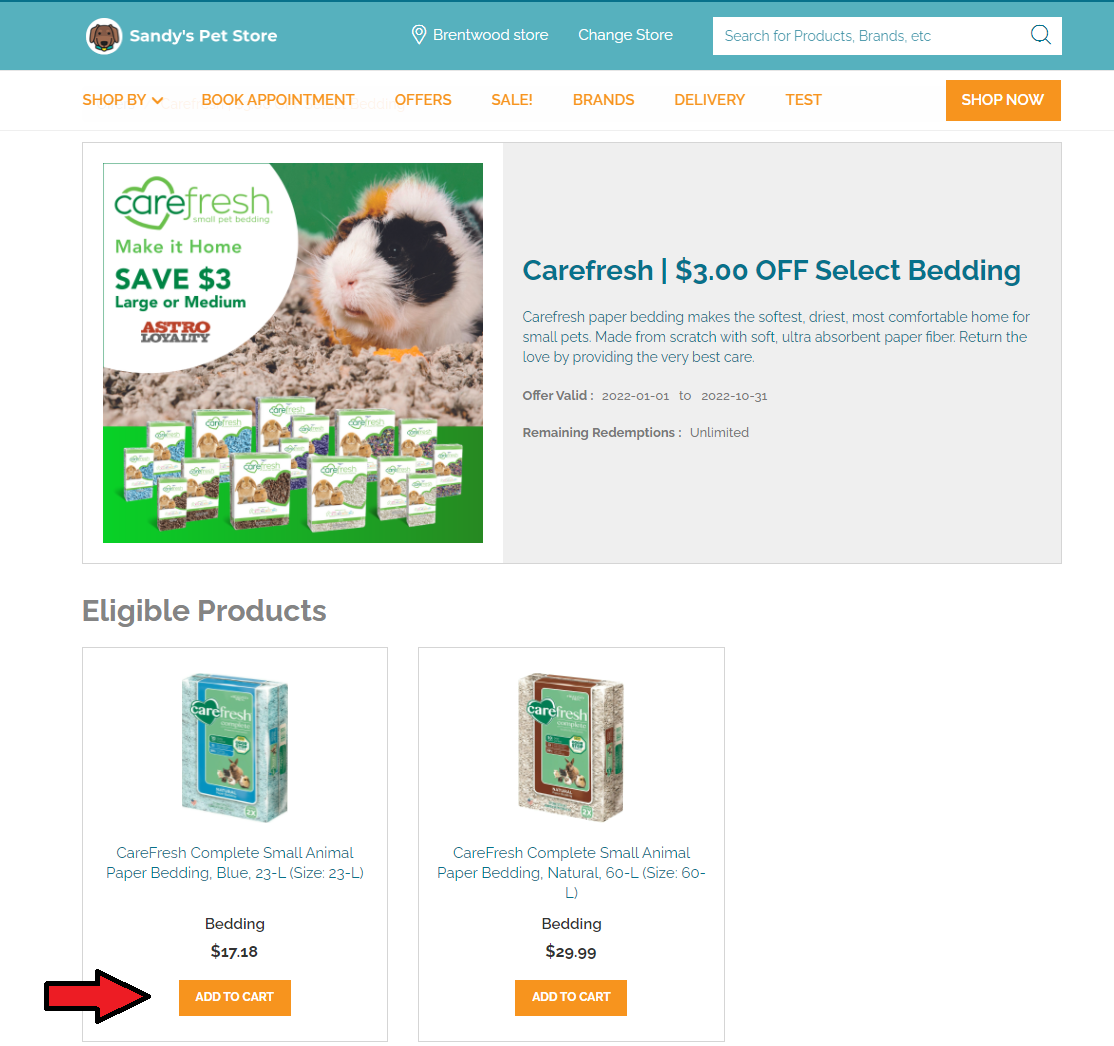The image size is (1114, 1046).
Task: Open CareFresh Natural 60-L product title link
Action: point(571,872)
